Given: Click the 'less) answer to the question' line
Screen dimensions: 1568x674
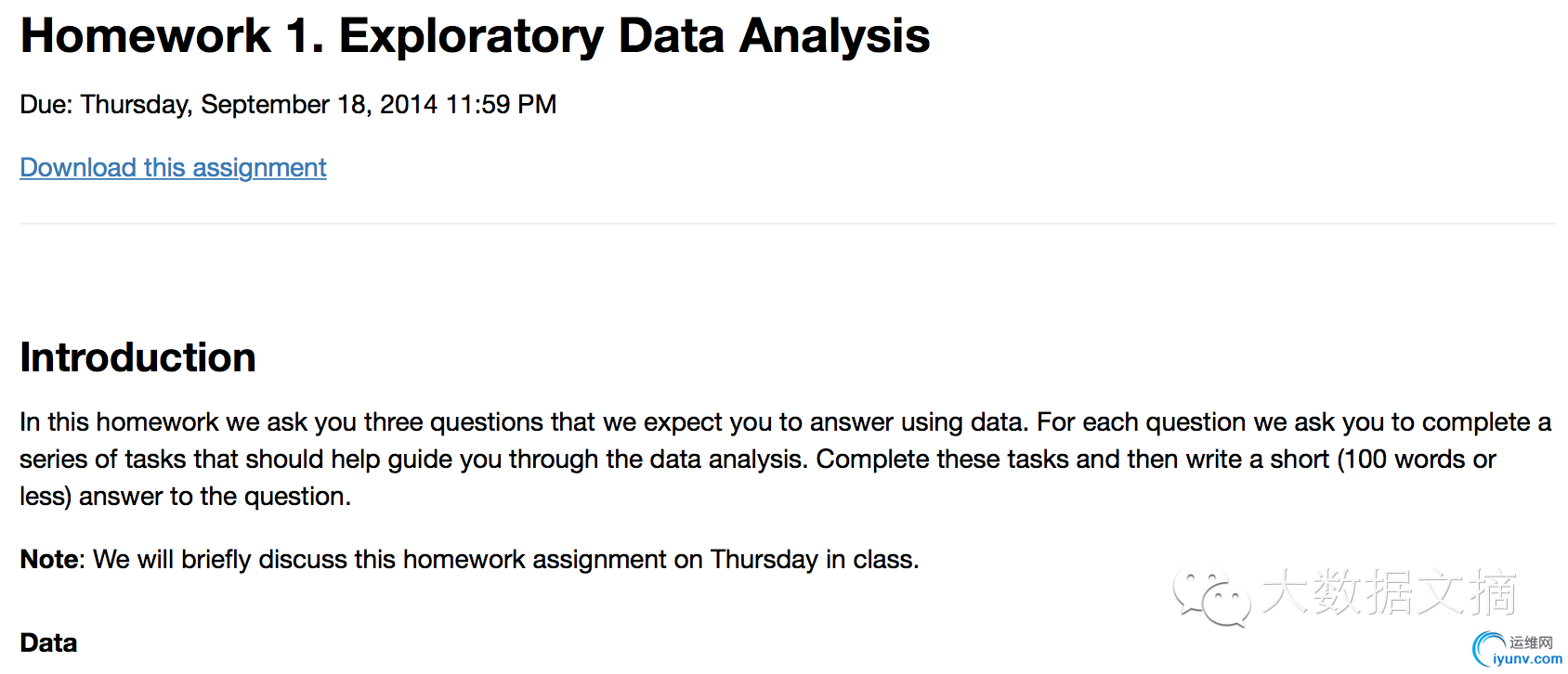Looking at the screenshot, I should 185,497.
